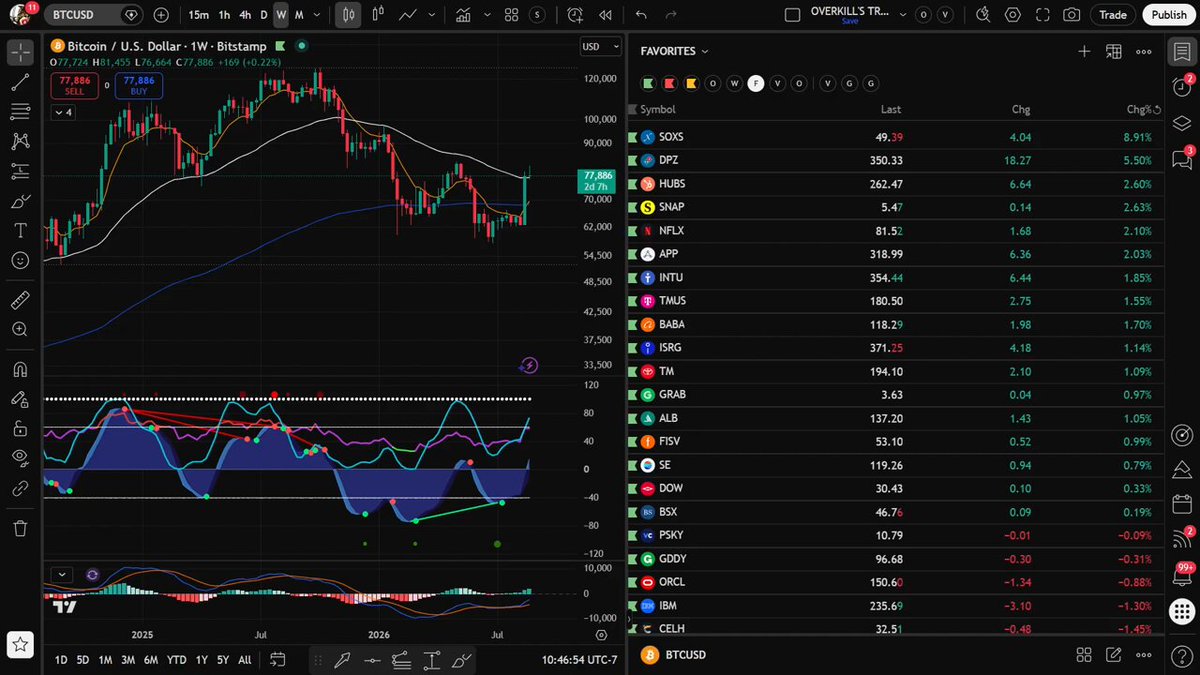Viewport: 1200px width, 675px height.
Task: Expand the timeframe interval dropdown
Action: pyautogui.click(x=317, y=15)
